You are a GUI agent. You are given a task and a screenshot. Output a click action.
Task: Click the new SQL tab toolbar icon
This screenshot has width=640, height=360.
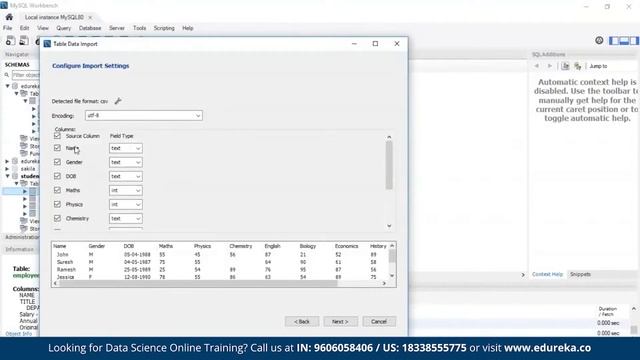[10, 41]
